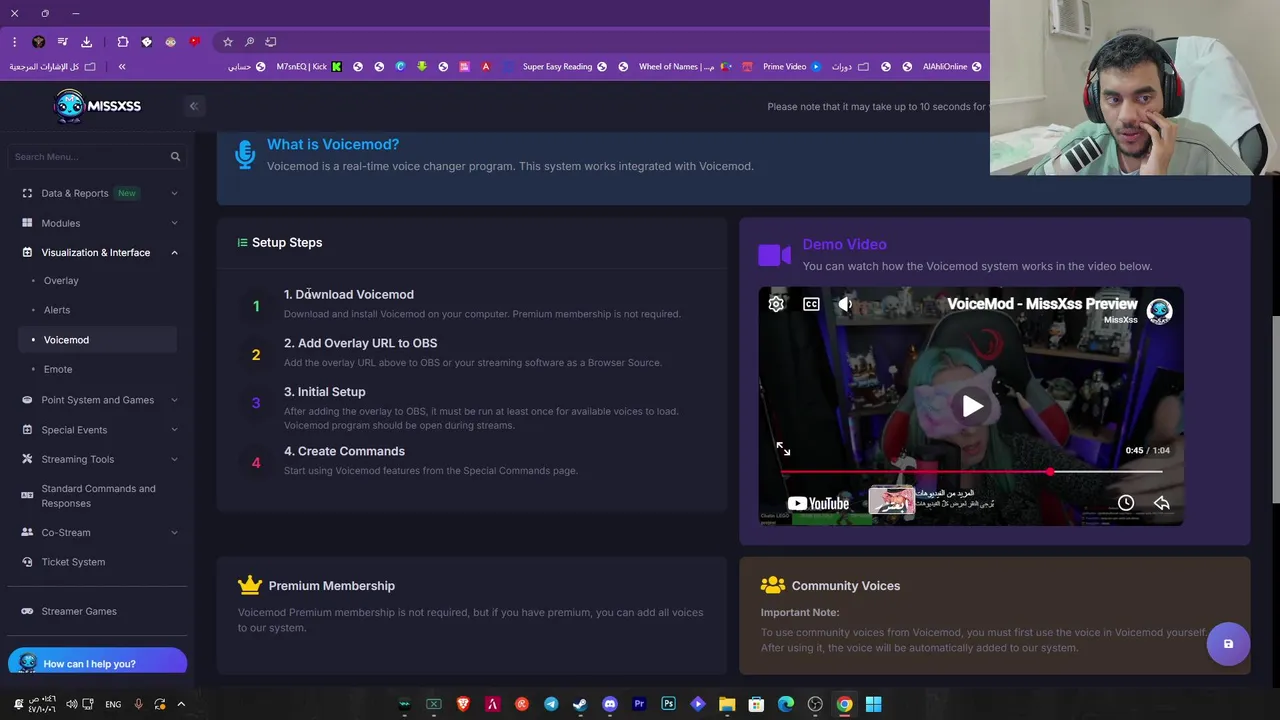Open the 'How can I help you?' chat

[x=97, y=663]
